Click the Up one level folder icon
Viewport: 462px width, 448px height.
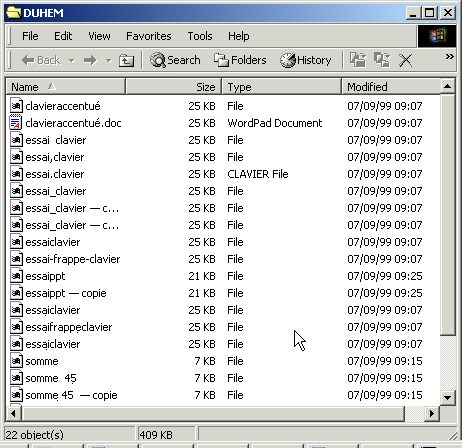tap(126, 60)
